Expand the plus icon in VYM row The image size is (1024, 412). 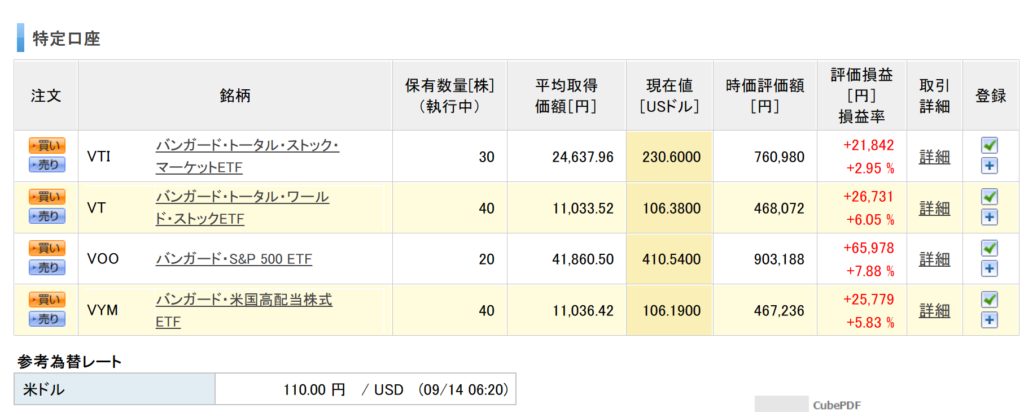pyautogui.click(x=990, y=320)
